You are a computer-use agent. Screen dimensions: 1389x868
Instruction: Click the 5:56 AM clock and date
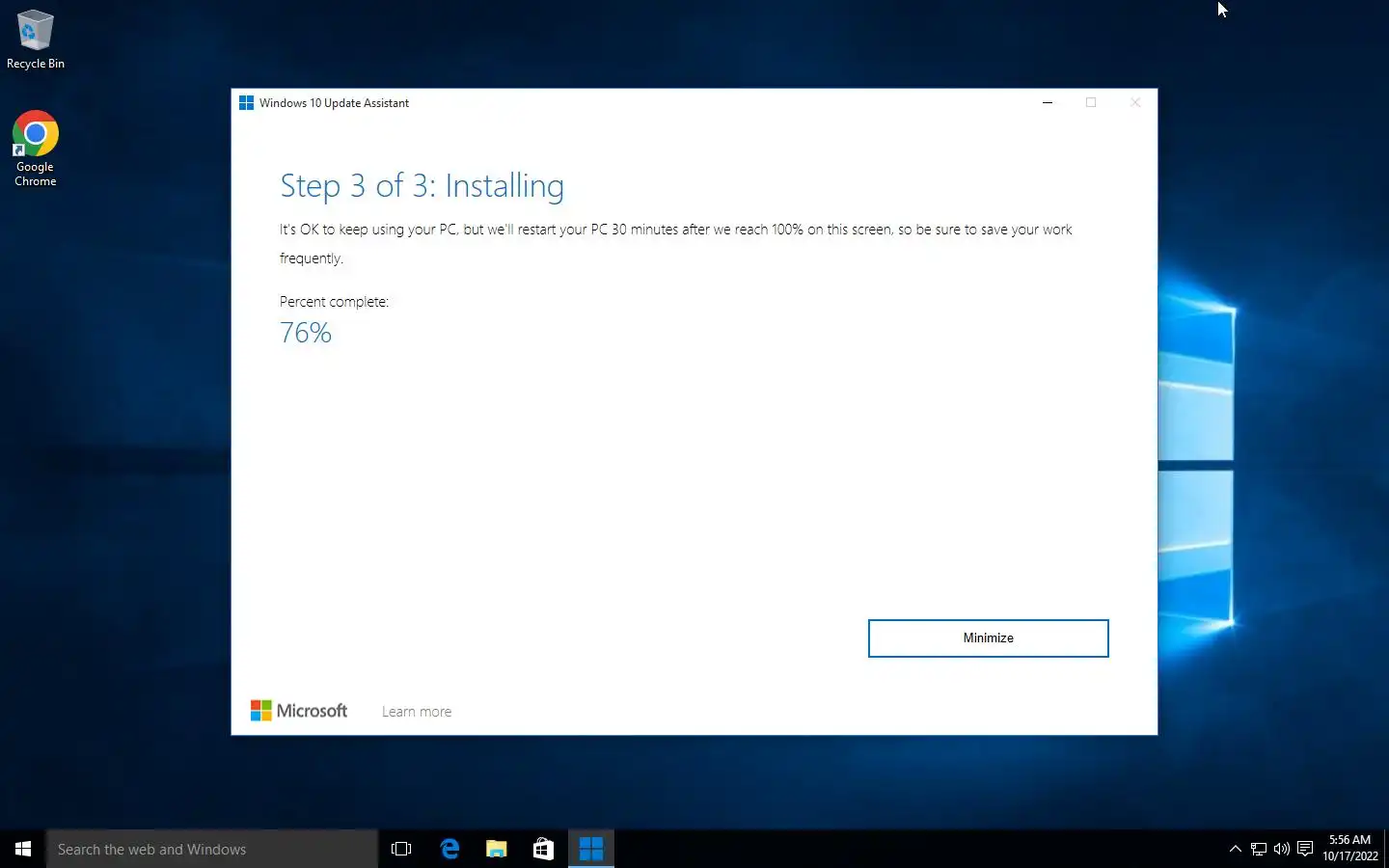point(1350,848)
